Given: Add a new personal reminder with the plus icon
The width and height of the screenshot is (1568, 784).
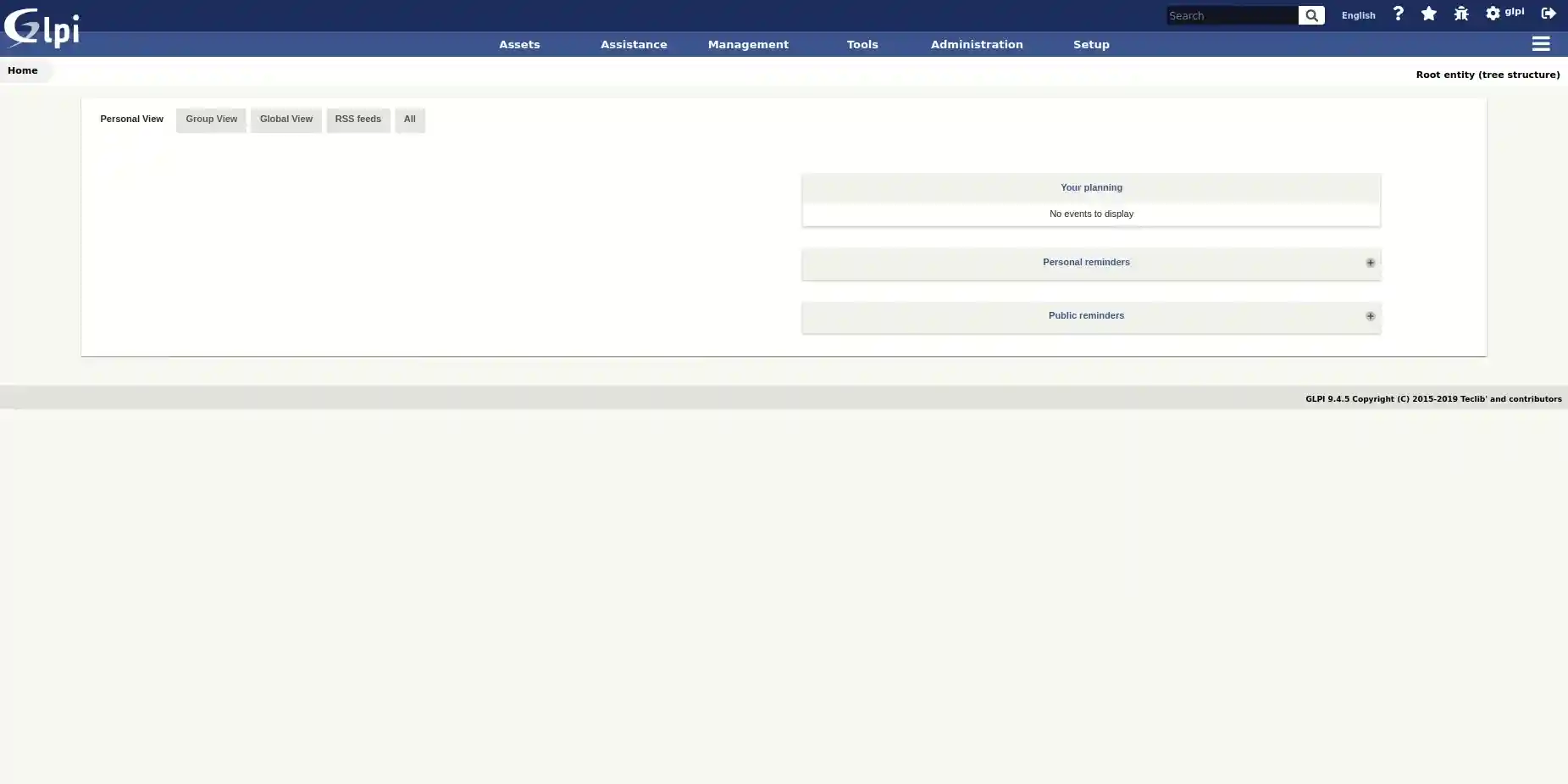Looking at the screenshot, I should [x=1371, y=263].
